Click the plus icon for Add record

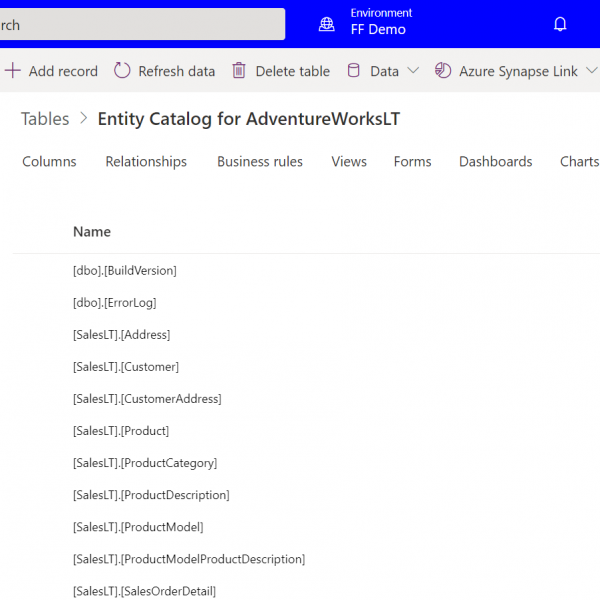pyautogui.click(x=13, y=71)
